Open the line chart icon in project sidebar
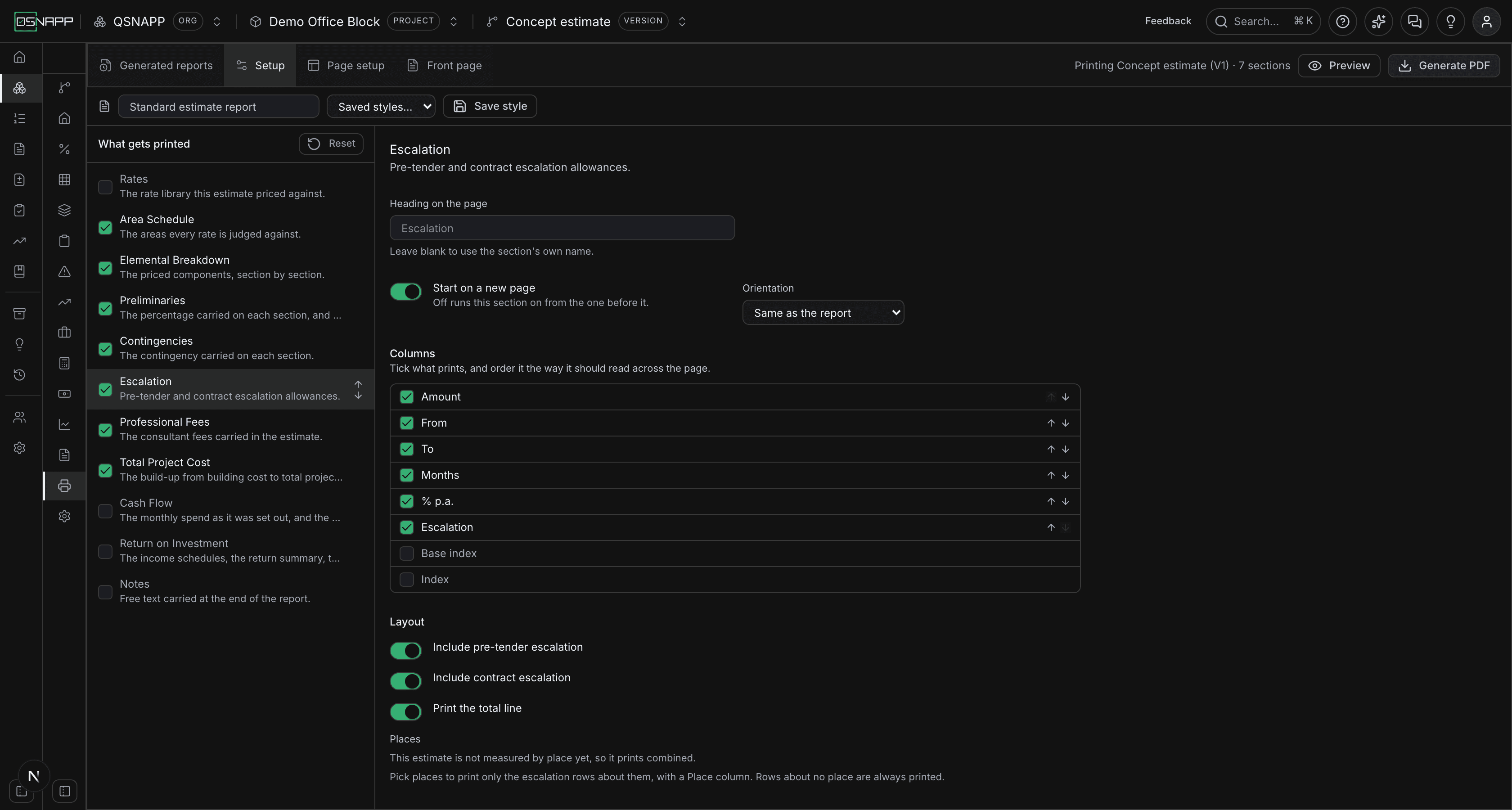 (x=64, y=424)
